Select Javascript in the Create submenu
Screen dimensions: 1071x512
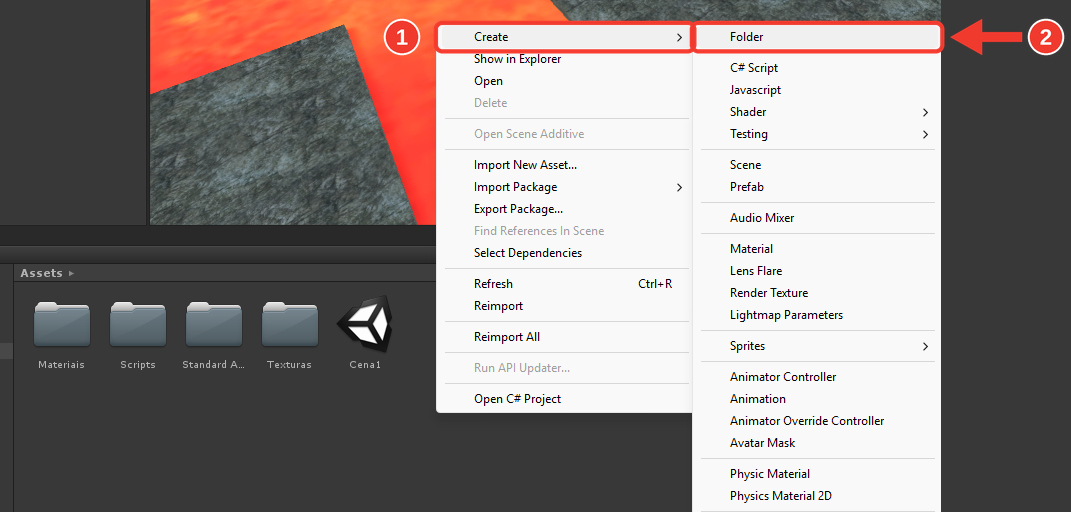click(817, 89)
